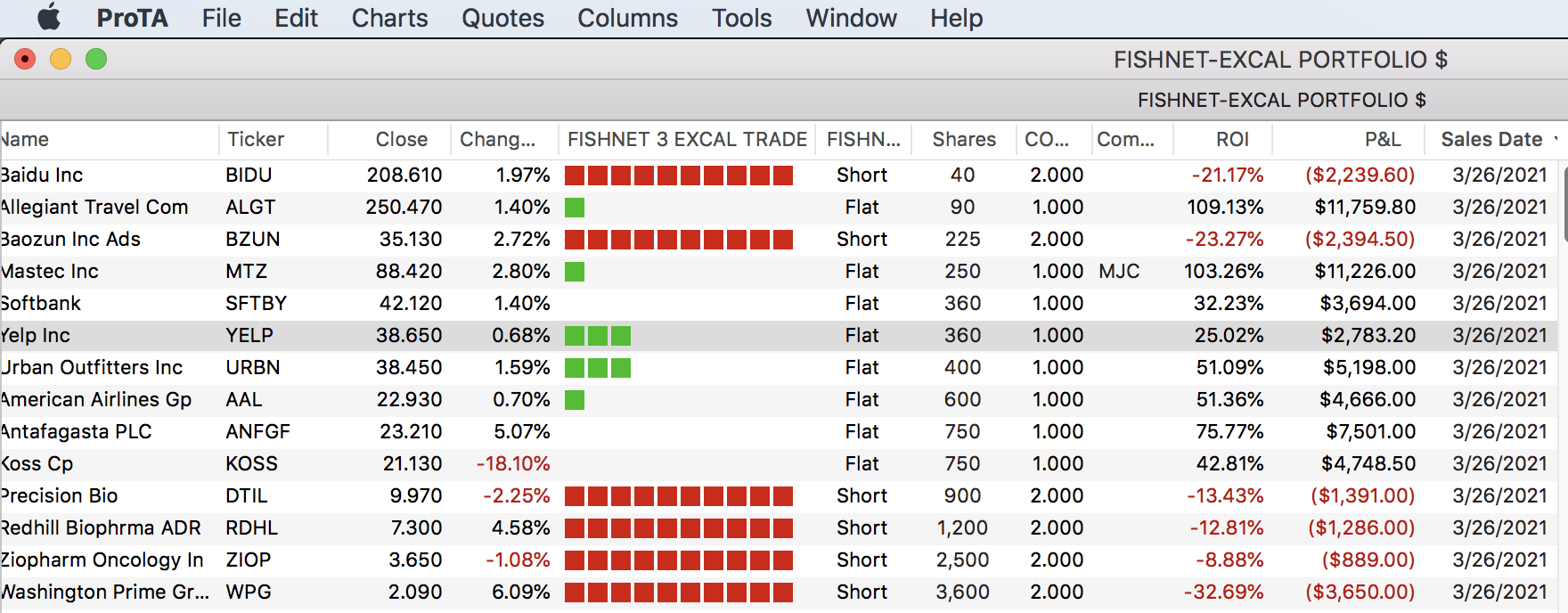The height and width of the screenshot is (613, 1568).
Task: Click the yellow minimize window button
Action: pos(61,60)
